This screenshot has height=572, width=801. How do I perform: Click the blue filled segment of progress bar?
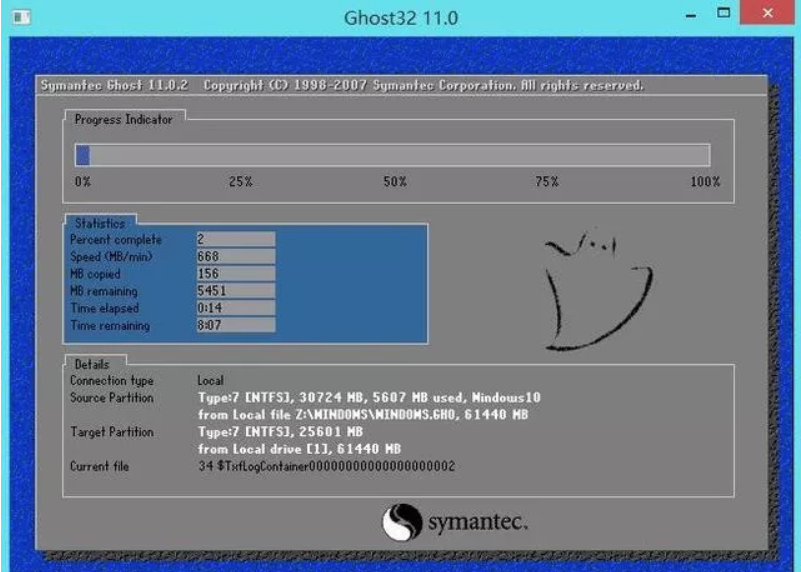click(83, 155)
